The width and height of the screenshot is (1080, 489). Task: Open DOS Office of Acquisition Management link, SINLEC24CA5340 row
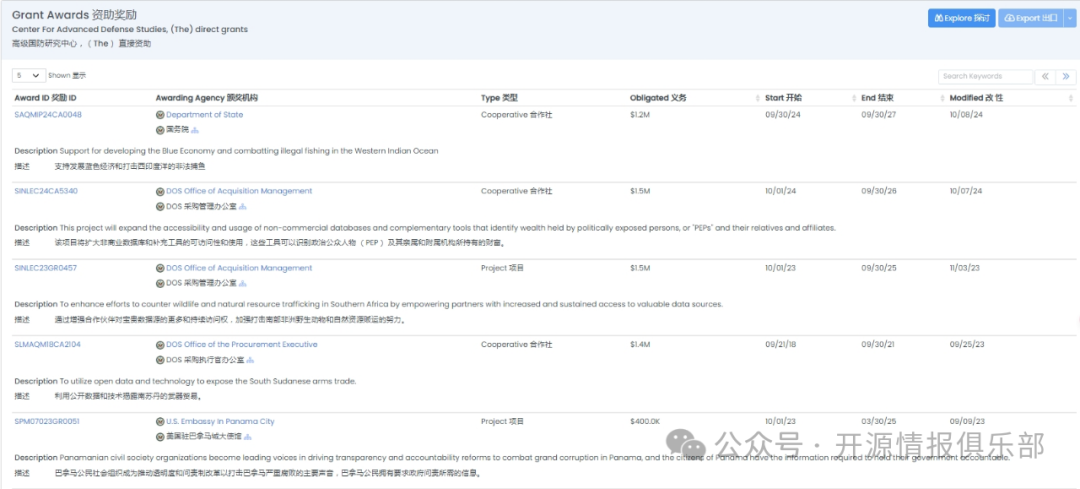click(x=239, y=191)
